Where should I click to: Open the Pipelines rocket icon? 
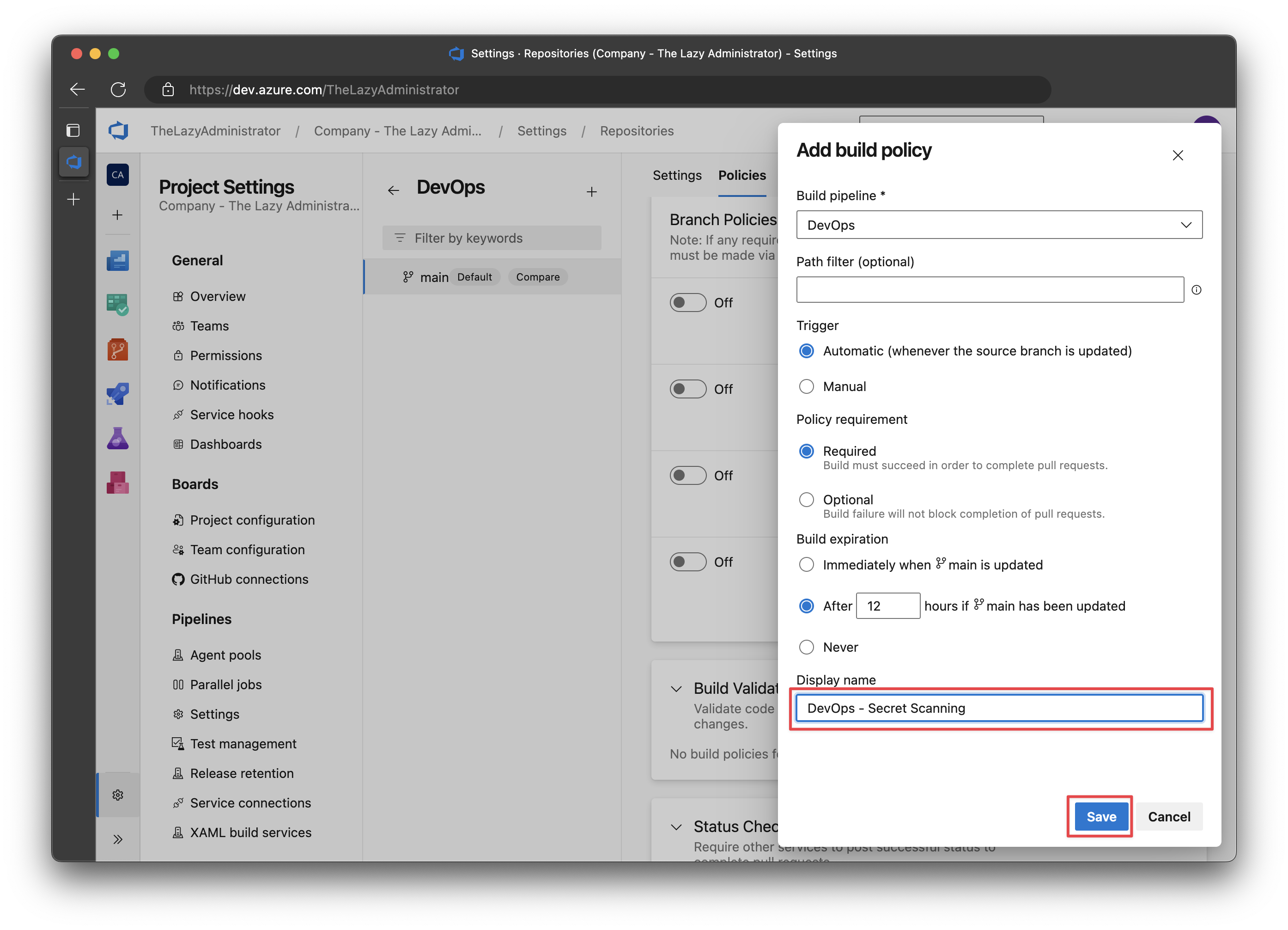(117, 394)
